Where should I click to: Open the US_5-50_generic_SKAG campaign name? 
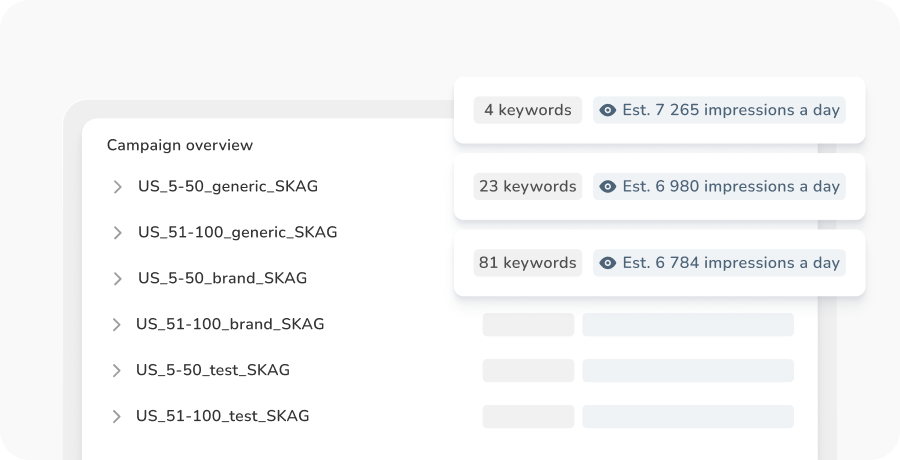tap(228, 186)
